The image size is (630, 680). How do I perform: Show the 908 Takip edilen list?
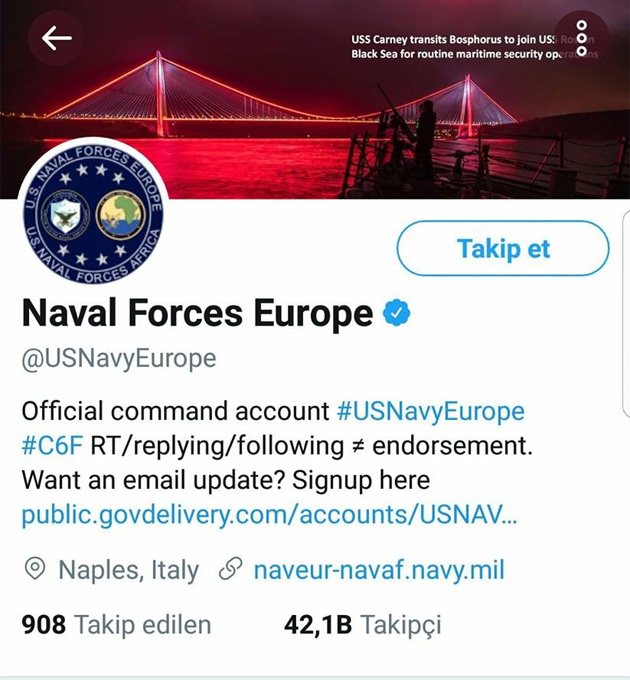click(116, 625)
